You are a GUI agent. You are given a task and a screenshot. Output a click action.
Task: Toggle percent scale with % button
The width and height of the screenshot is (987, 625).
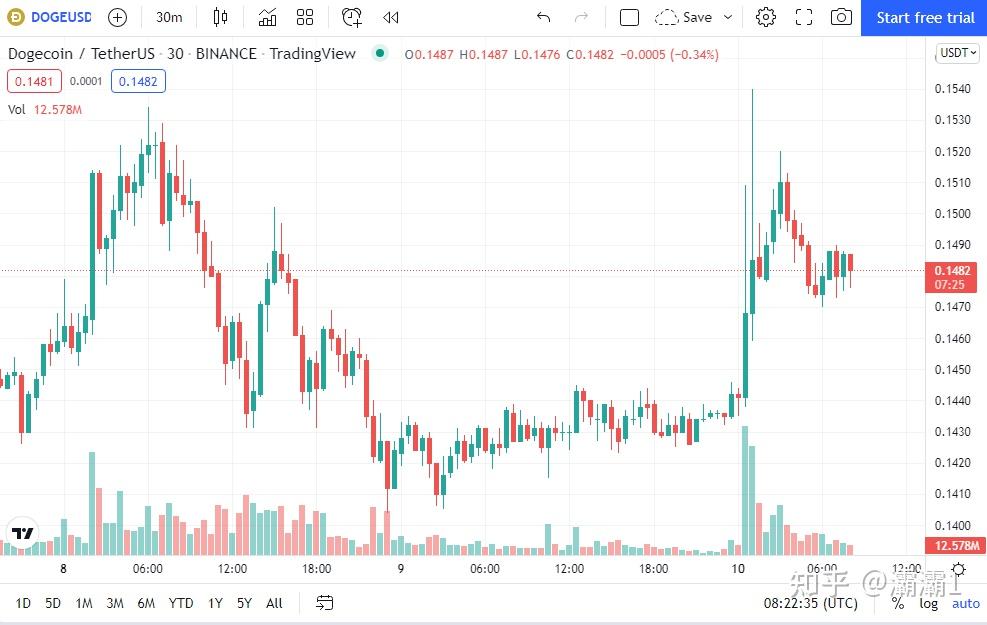pyautogui.click(x=898, y=603)
